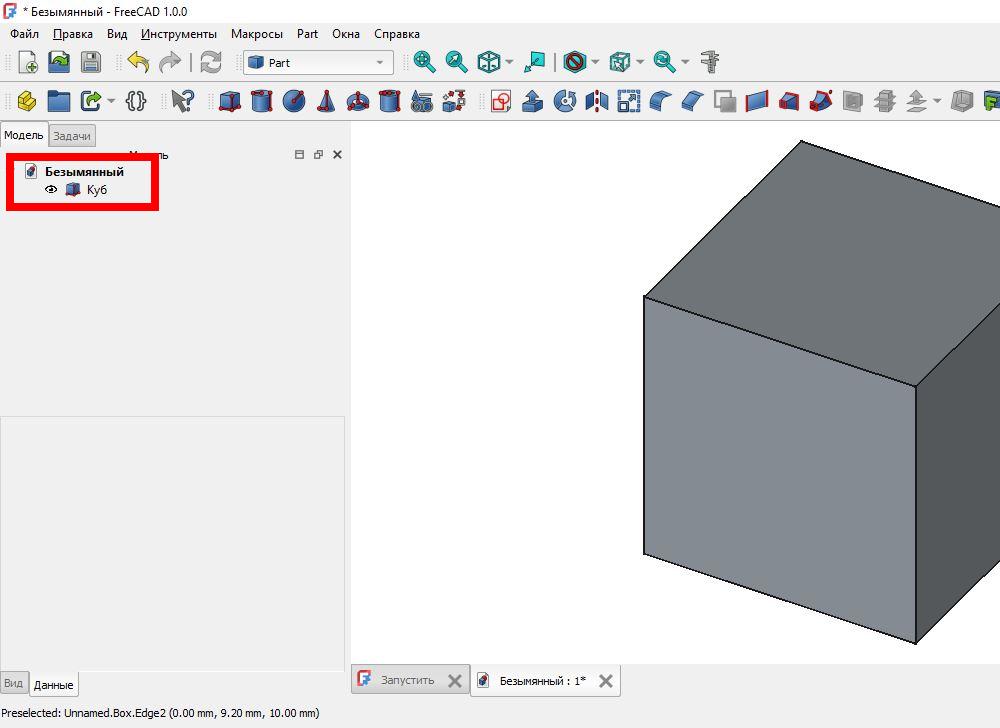
Task: Close the Запустить tab
Action: (x=455, y=681)
